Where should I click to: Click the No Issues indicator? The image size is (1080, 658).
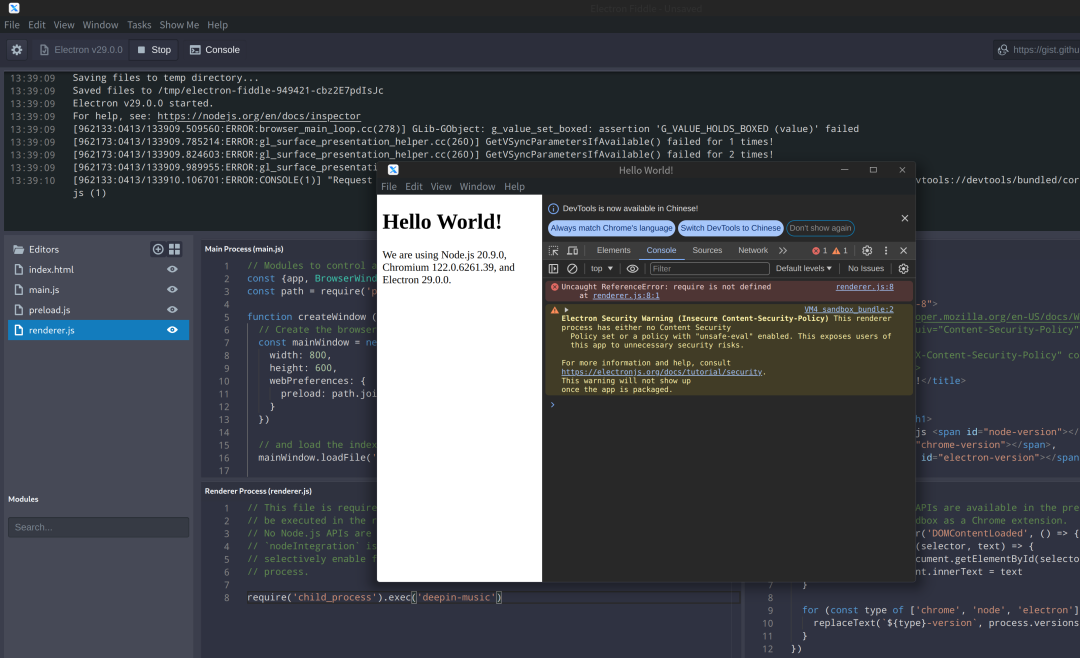click(866, 269)
